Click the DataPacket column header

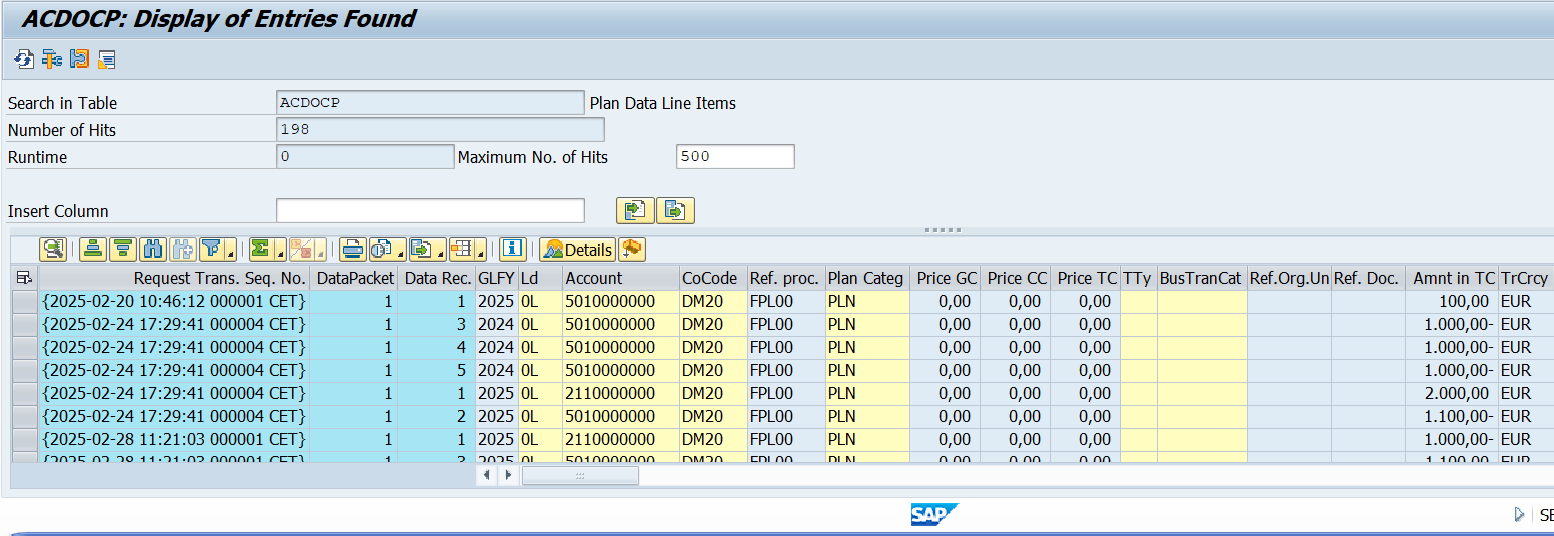pyautogui.click(x=354, y=278)
